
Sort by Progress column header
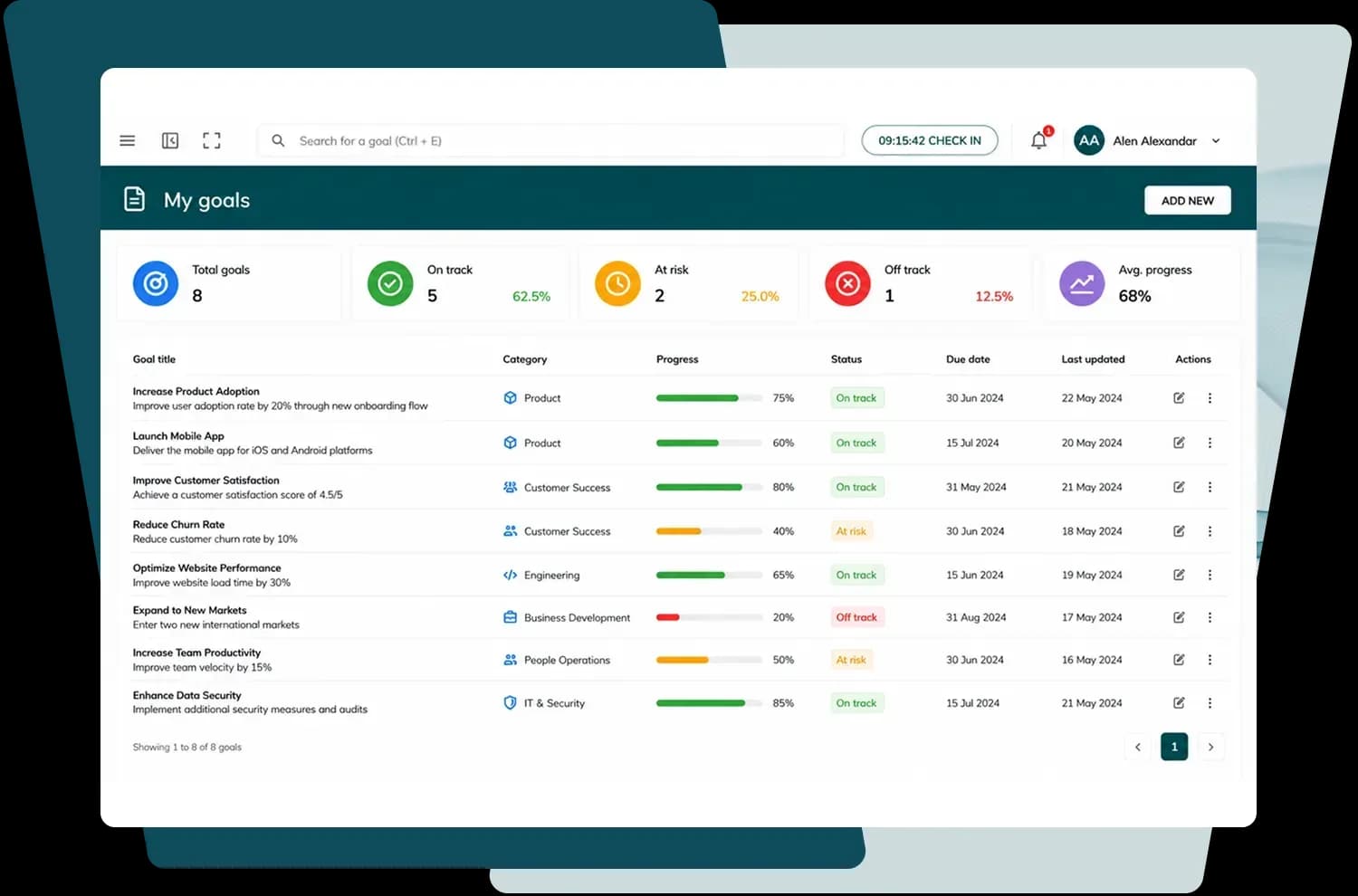point(677,359)
